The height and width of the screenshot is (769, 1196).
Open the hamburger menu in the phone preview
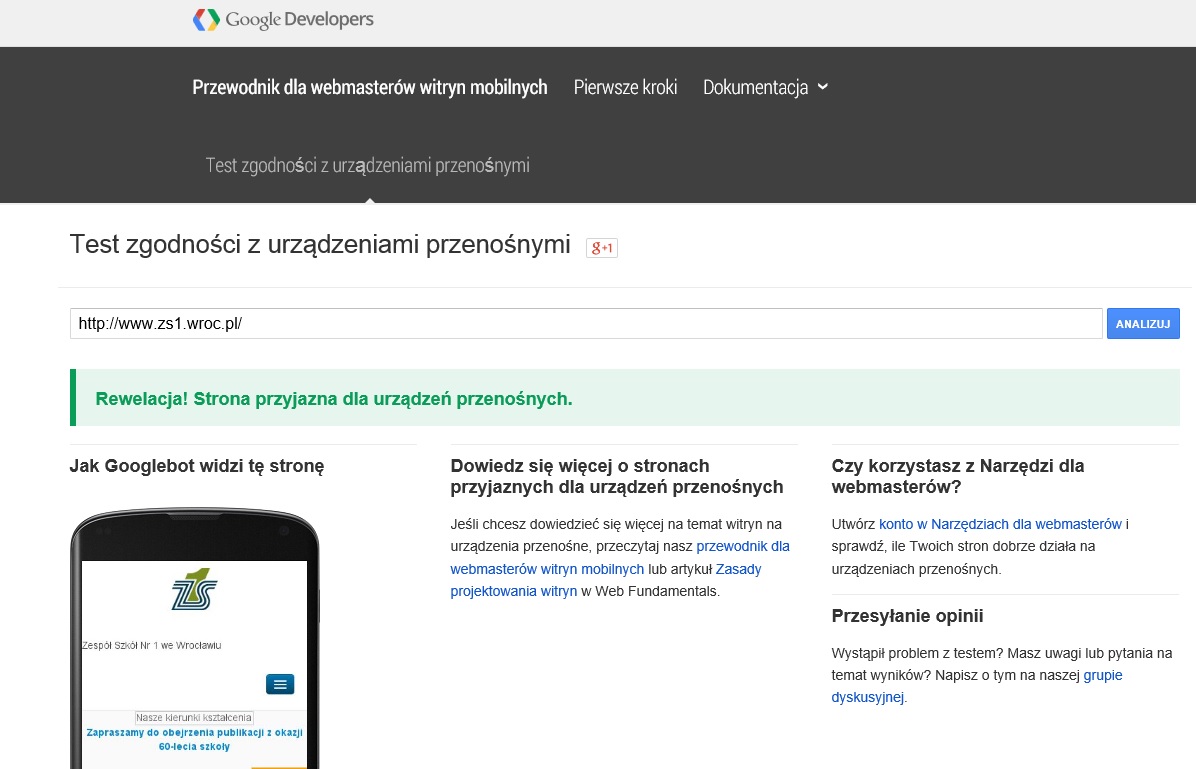pyautogui.click(x=278, y=684)
